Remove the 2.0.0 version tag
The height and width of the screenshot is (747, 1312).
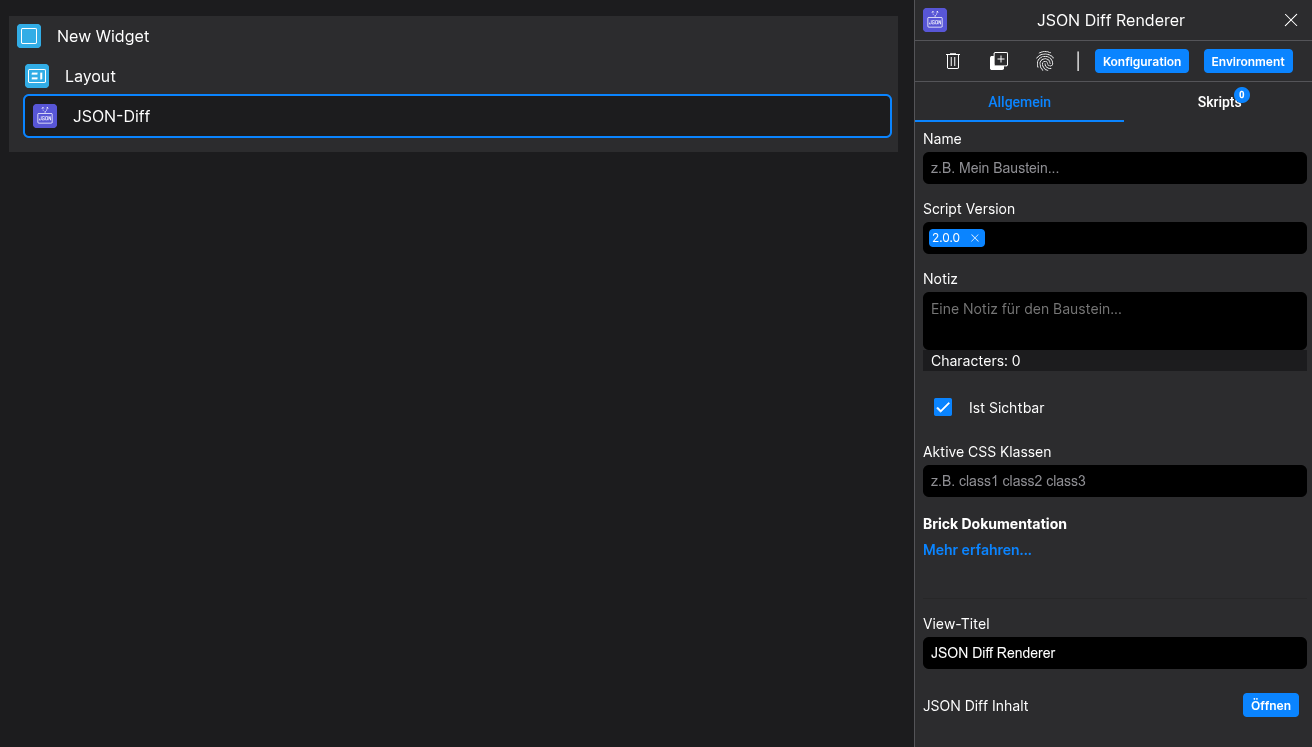click(975, 238)
